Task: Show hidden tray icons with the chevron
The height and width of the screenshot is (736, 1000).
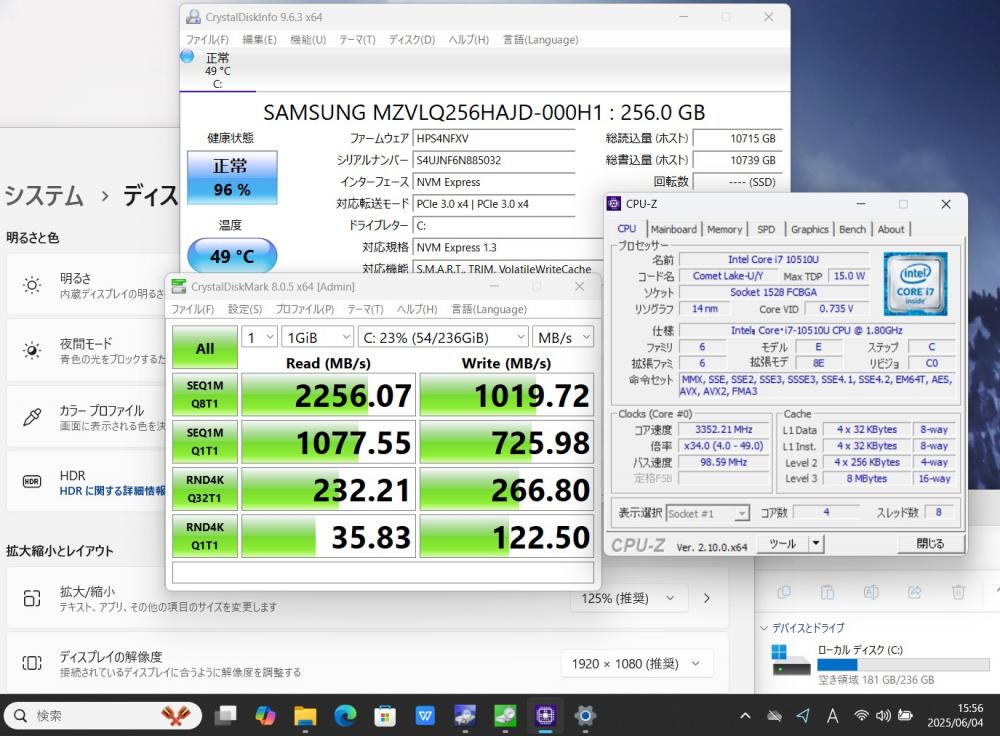Action: tap(745, 716)
